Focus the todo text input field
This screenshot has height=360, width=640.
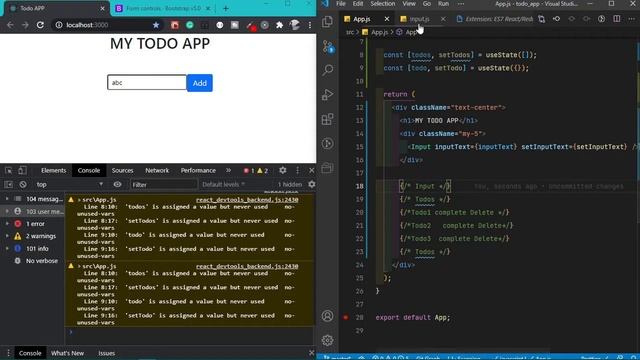(x=147, y=82)
